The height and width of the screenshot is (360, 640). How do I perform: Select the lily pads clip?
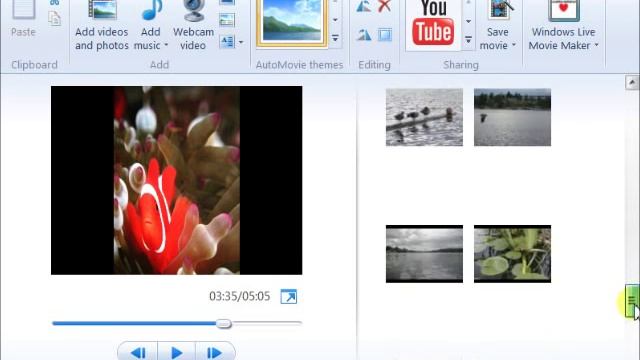tap(512, 253)
